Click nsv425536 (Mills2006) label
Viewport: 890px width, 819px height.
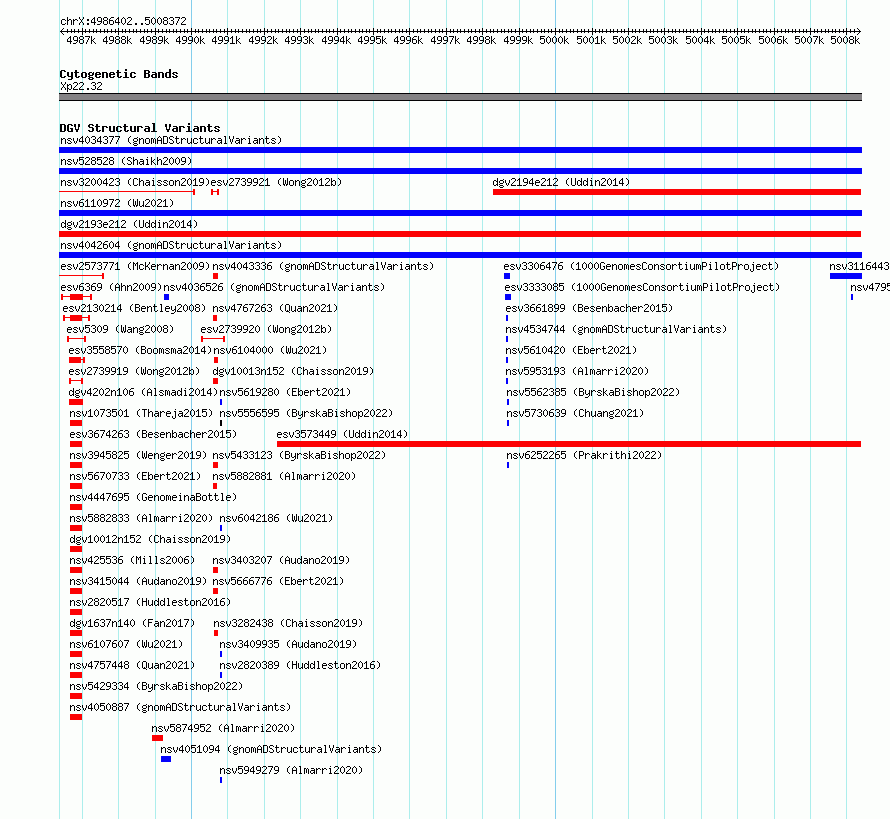[132, 560]
